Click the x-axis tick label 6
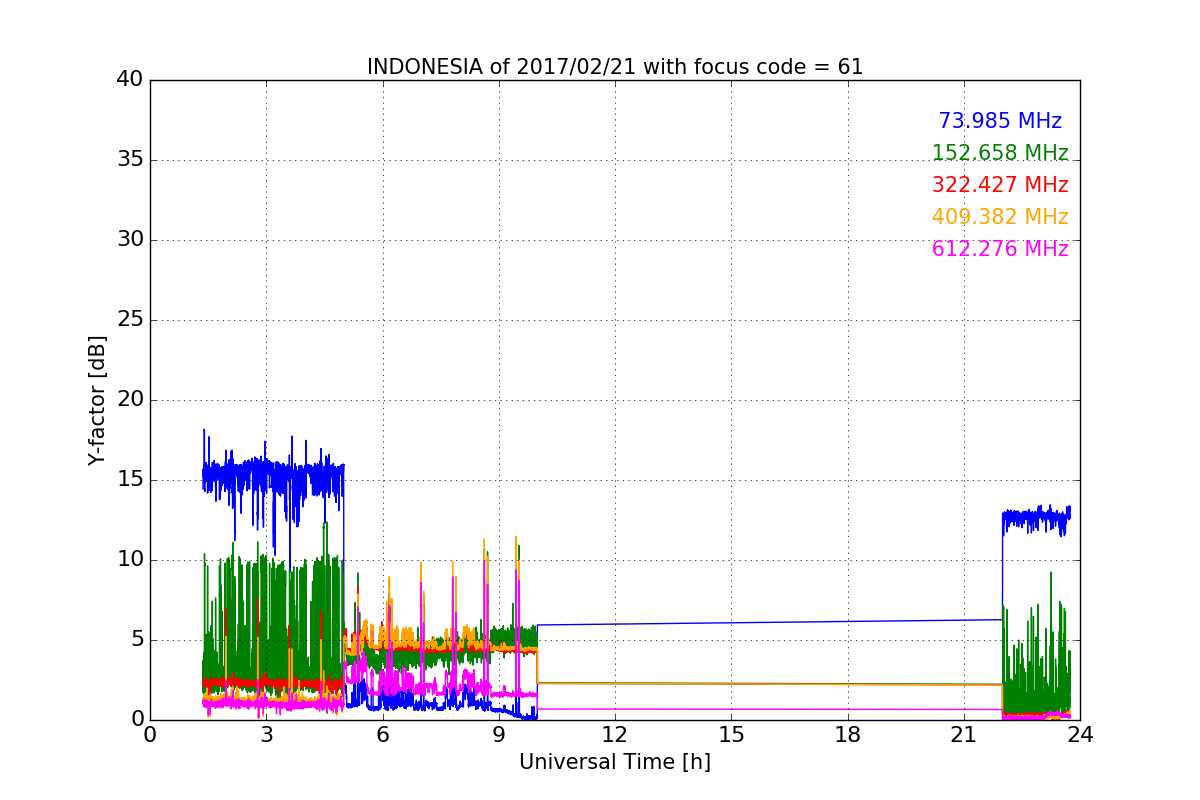This screenshot has width=1200, height=800. click(382, 735)
